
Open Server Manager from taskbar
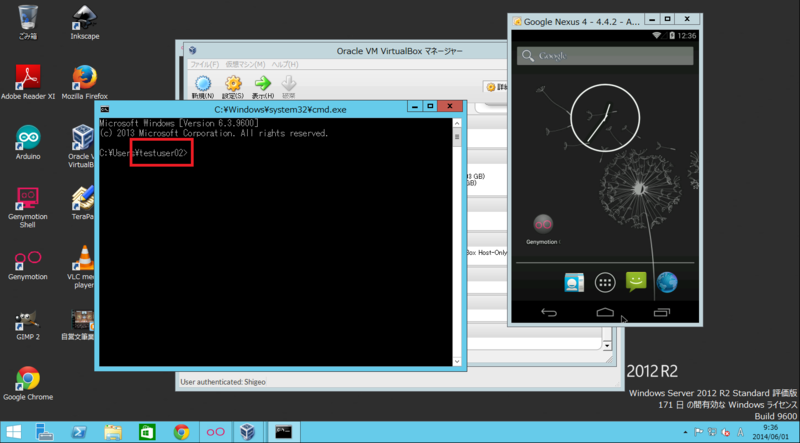(45, 432)
